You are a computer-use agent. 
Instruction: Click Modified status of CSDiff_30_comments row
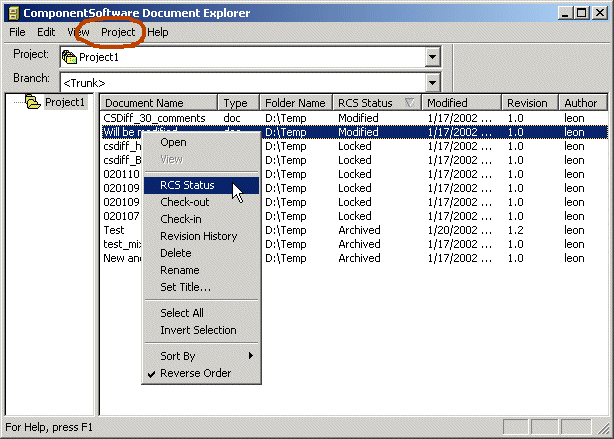pyautogui.click(x=358, y=118)
